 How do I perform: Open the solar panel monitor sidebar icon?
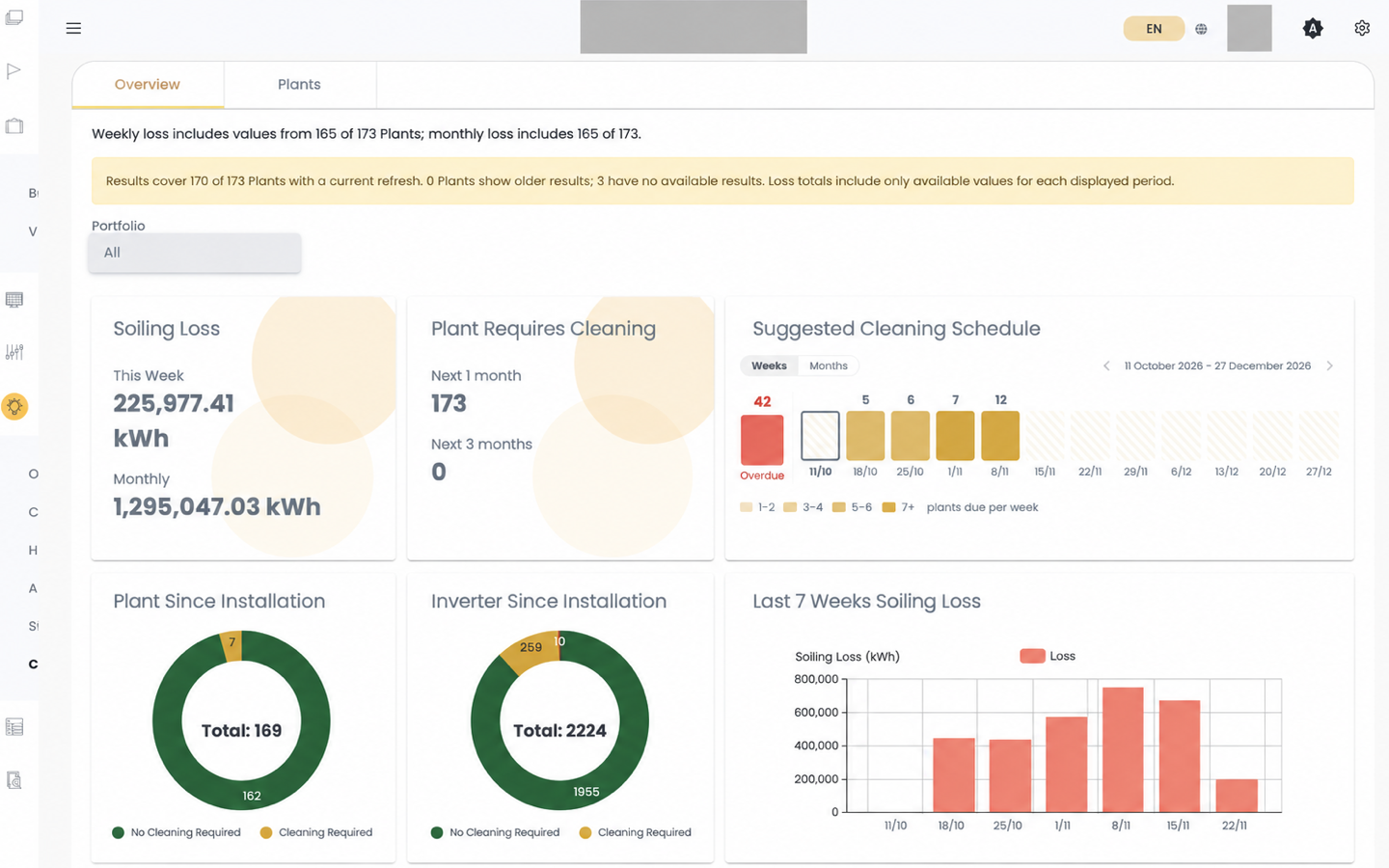tap(14, 300)
